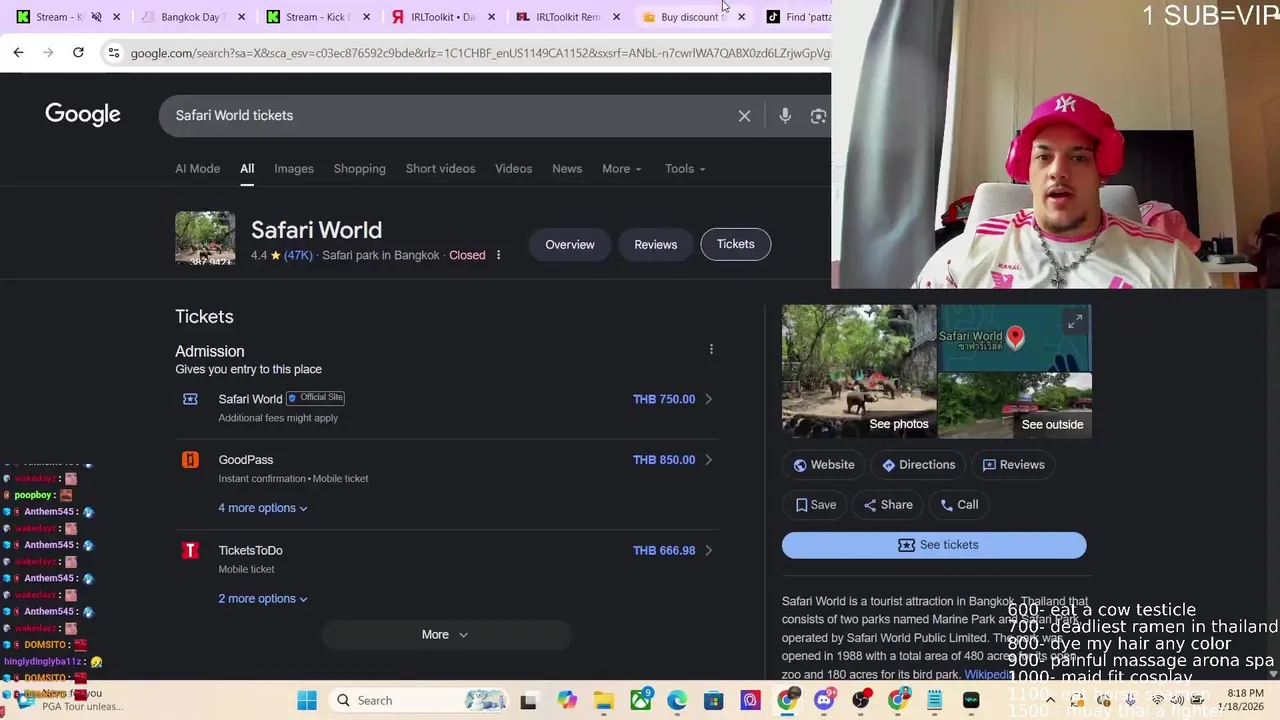
Task: Share the Safari World listing
Action: tap(888, 505)
